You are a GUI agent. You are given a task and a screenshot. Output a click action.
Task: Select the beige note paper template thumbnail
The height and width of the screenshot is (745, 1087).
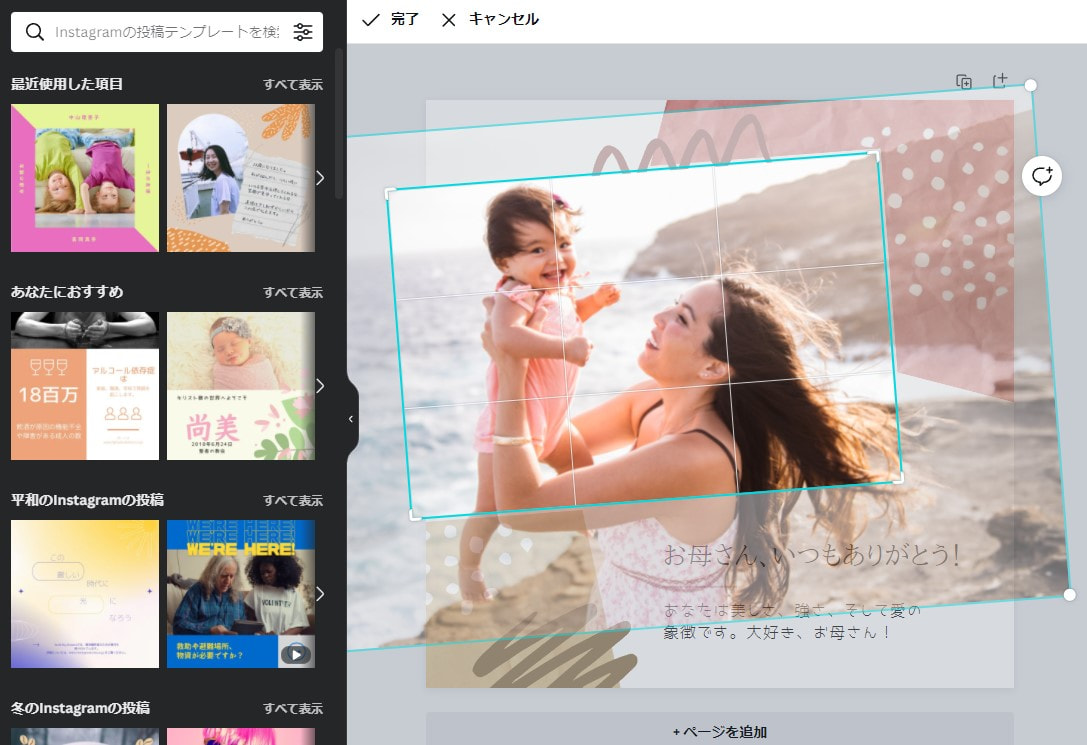(x=241, y=178)
